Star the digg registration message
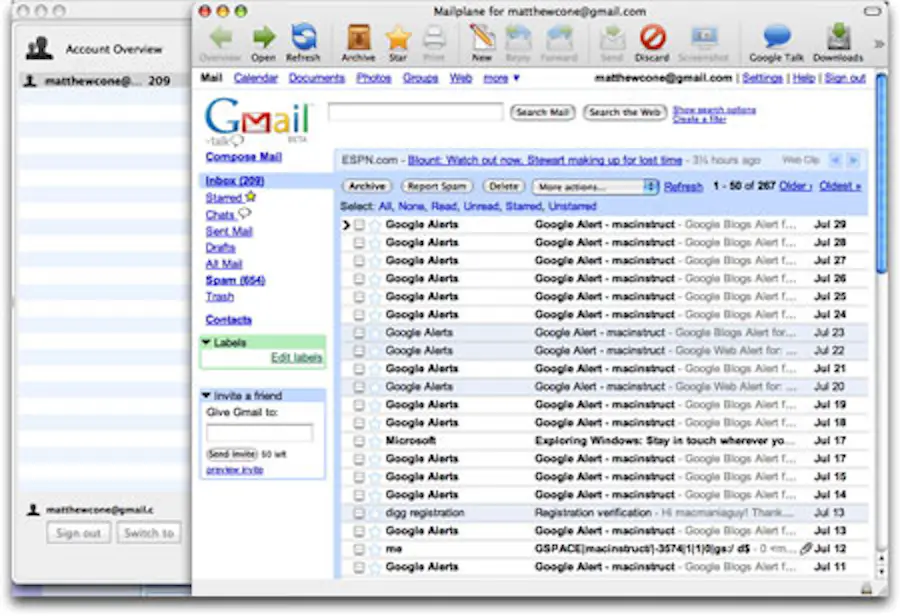900x616 pixels. pos(375,512)
